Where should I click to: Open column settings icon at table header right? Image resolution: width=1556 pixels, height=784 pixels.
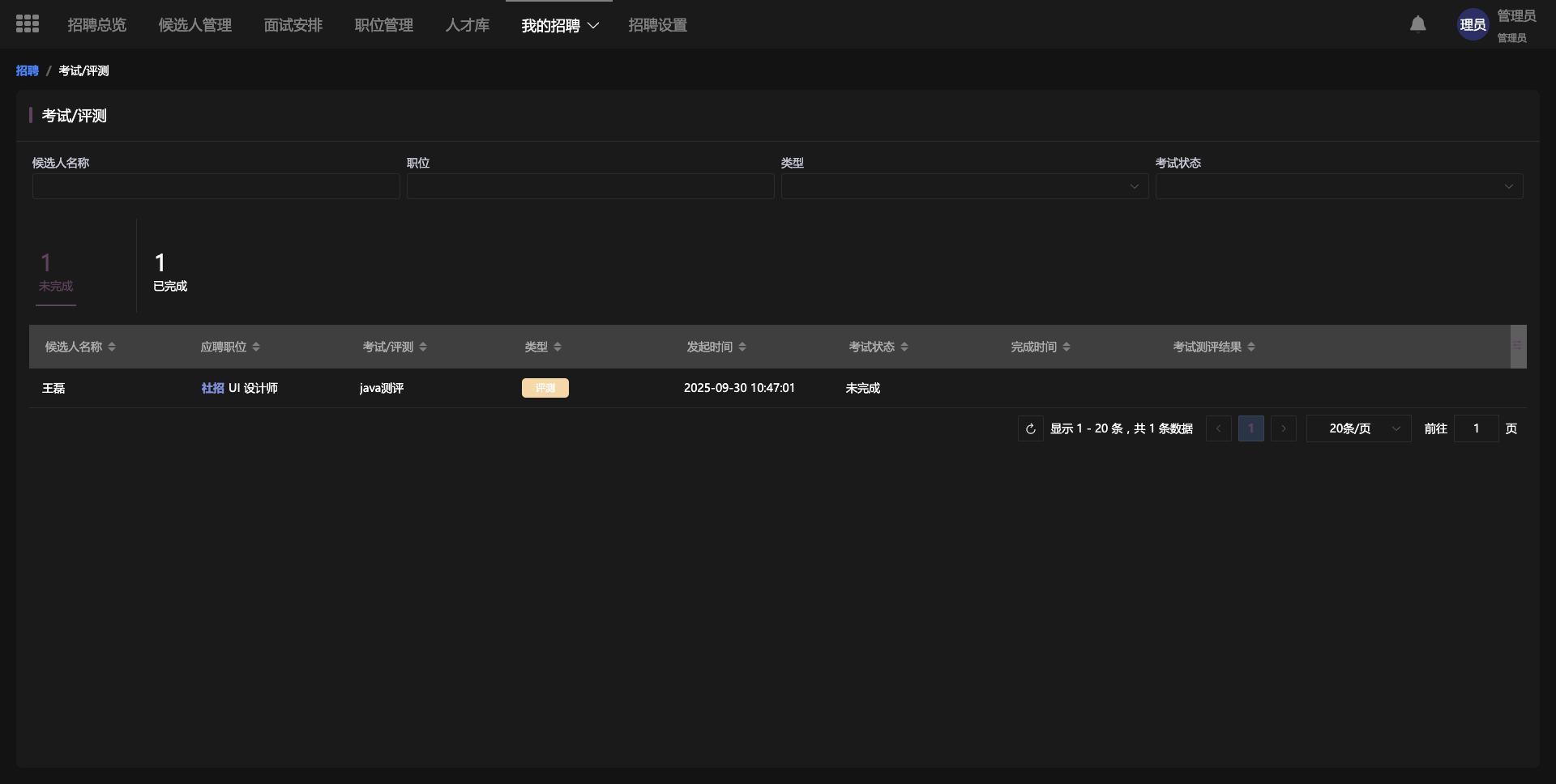pos(1517,347)
